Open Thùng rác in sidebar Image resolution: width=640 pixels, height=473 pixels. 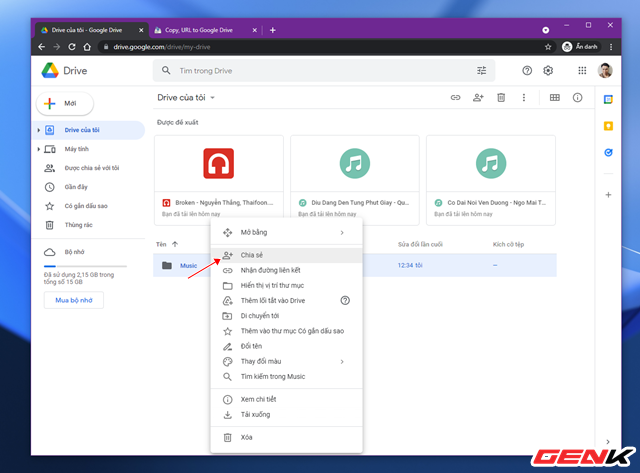click(x=89, y=225)
